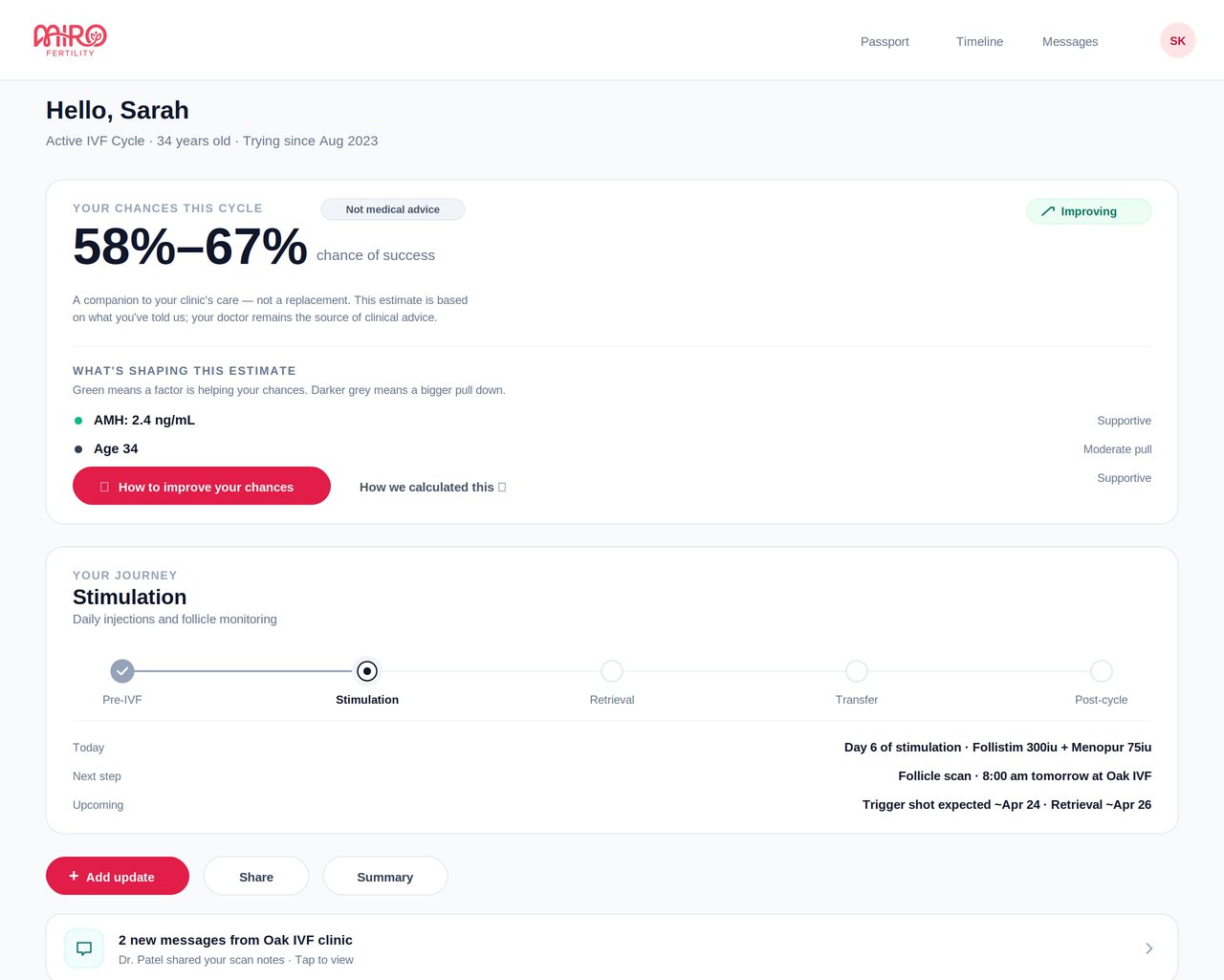
Task: Click the Post-cycle step label
Action: coord(1102,700)
